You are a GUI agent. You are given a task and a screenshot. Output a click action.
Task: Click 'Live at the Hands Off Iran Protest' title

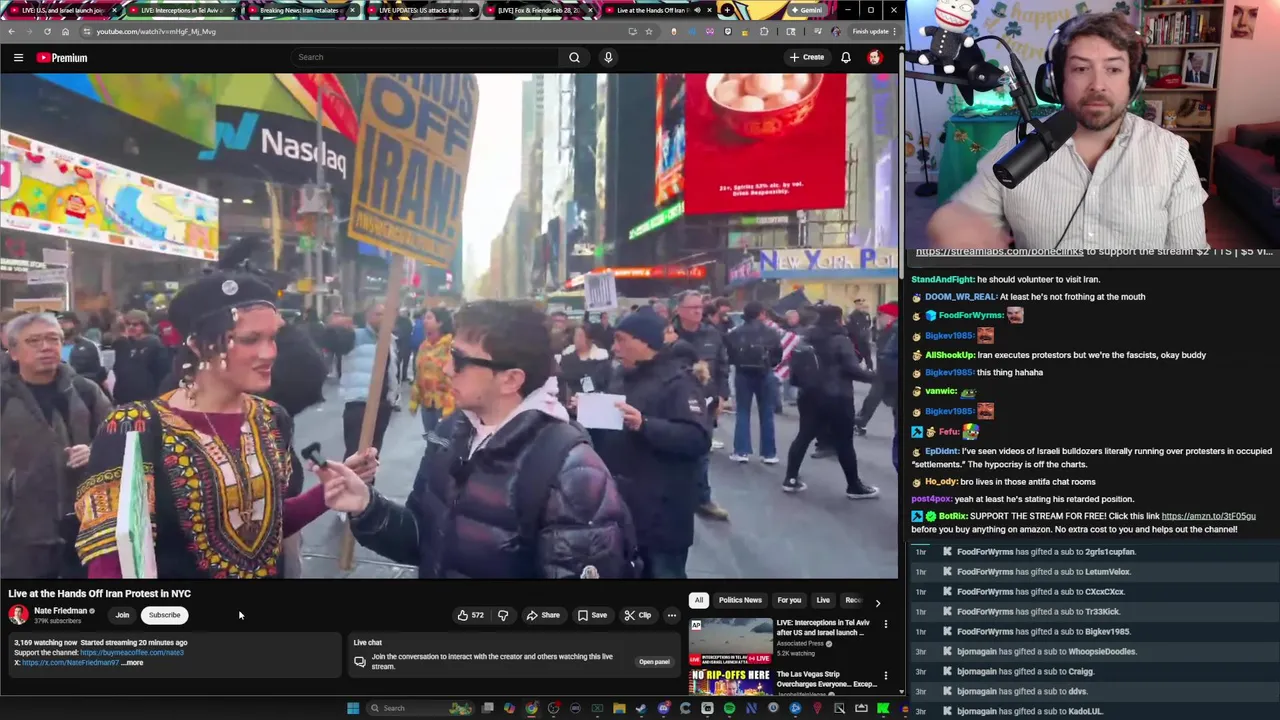(x=99, y=594)
